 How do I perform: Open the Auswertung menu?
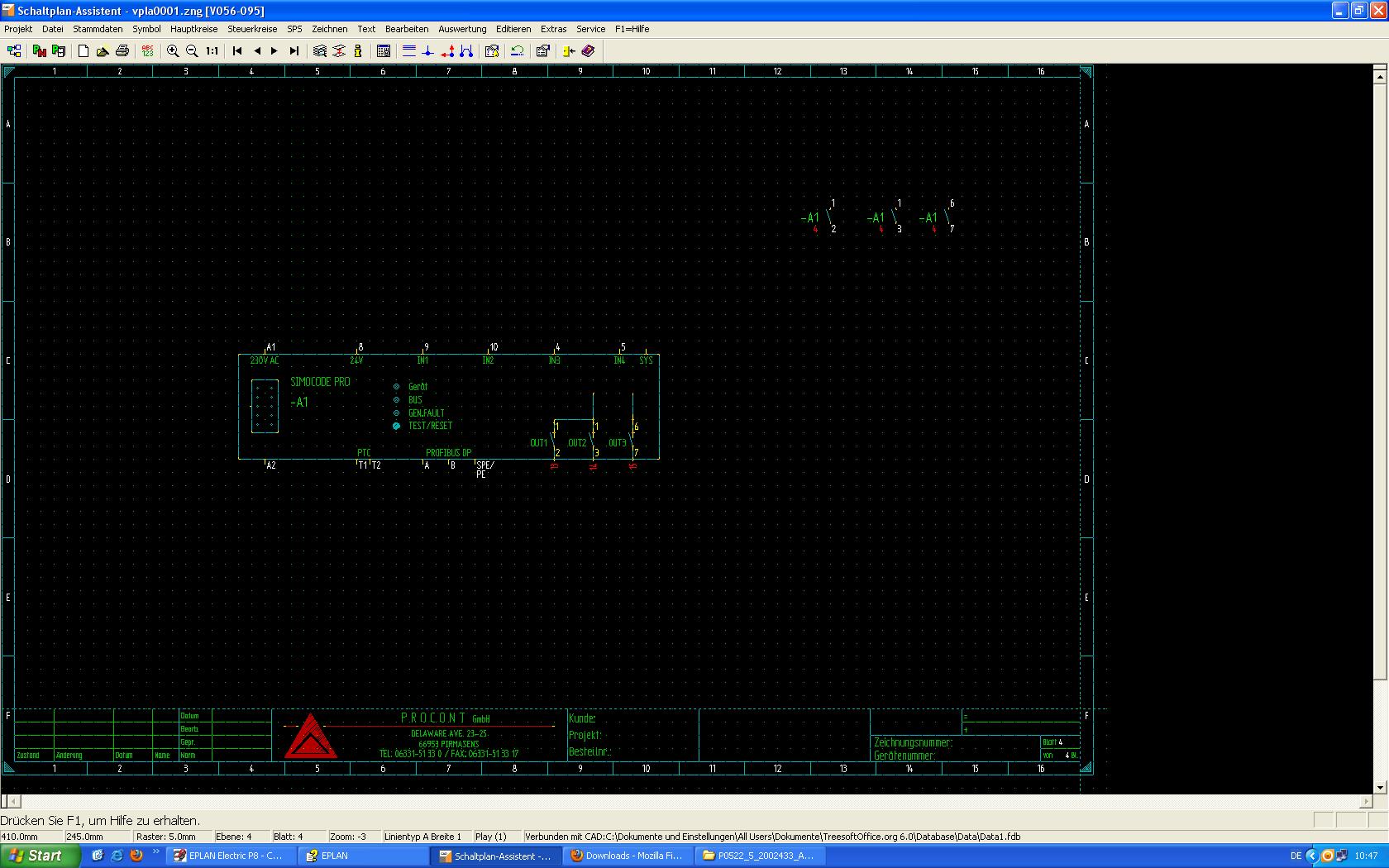462,29
